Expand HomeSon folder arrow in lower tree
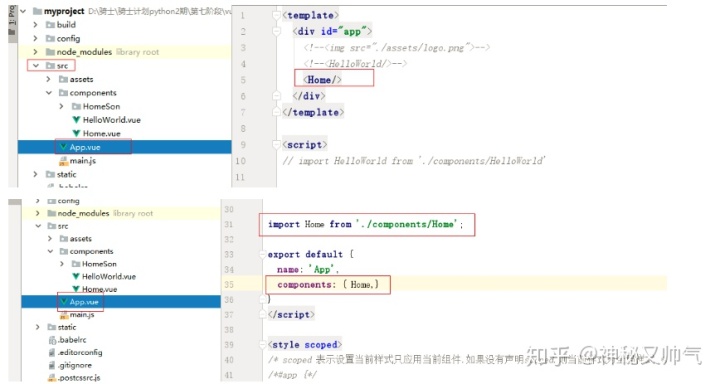720x384 pixels. (x=62, y=264)
